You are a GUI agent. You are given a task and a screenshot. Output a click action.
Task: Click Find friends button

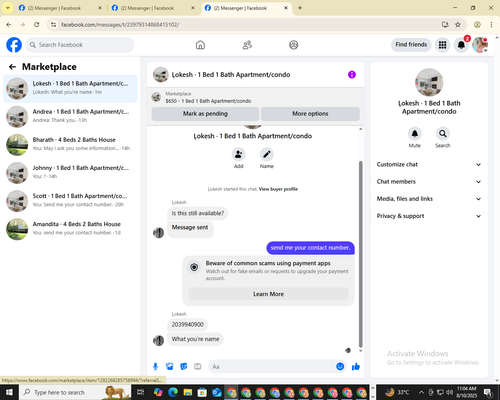[411, 45]
